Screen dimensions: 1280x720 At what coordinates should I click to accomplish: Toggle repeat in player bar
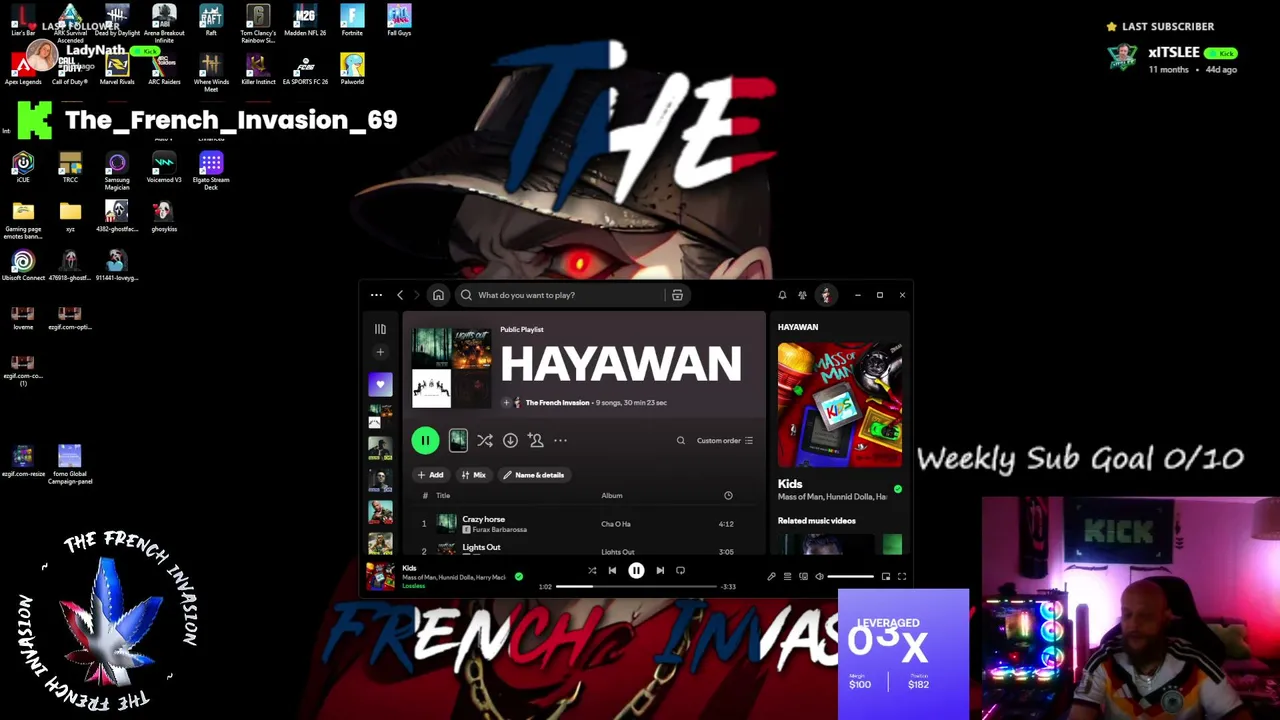[x=680, y=570]
